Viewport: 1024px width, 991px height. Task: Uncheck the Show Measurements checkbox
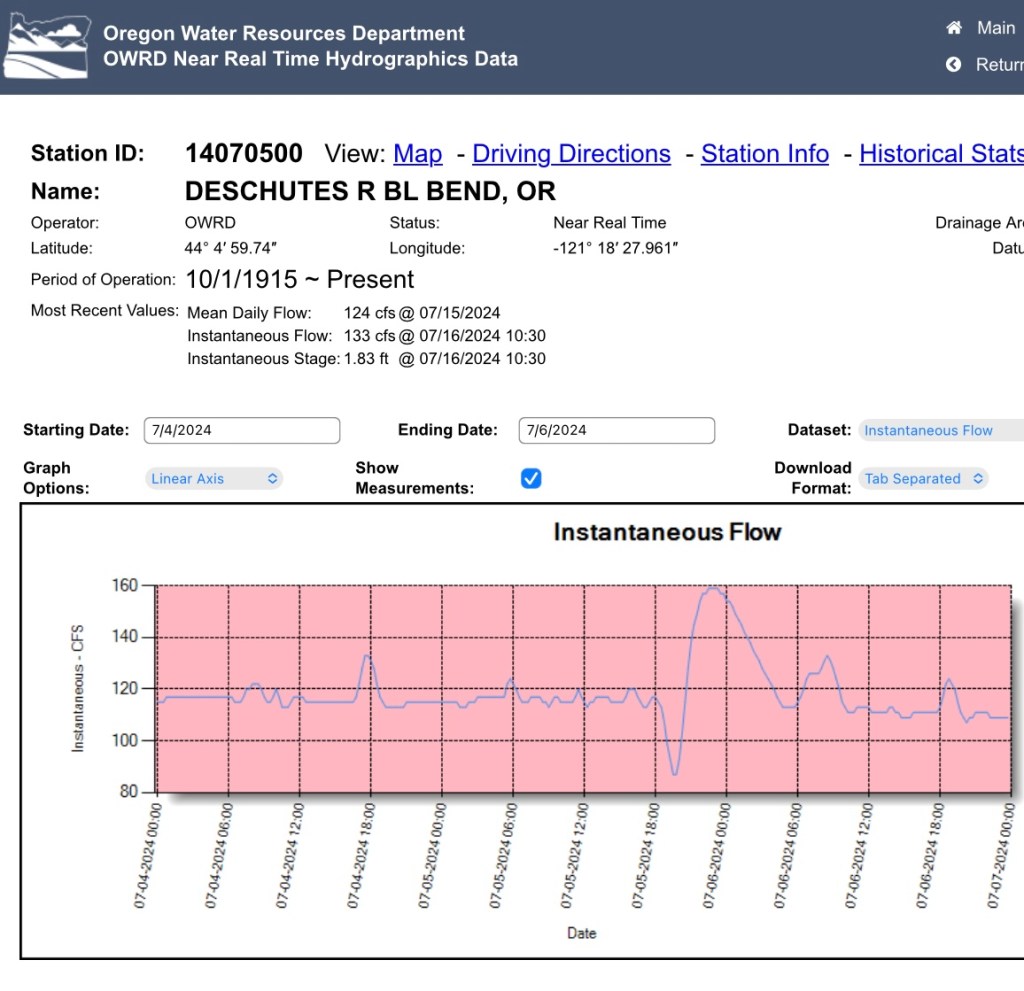(x=531, y=479)
